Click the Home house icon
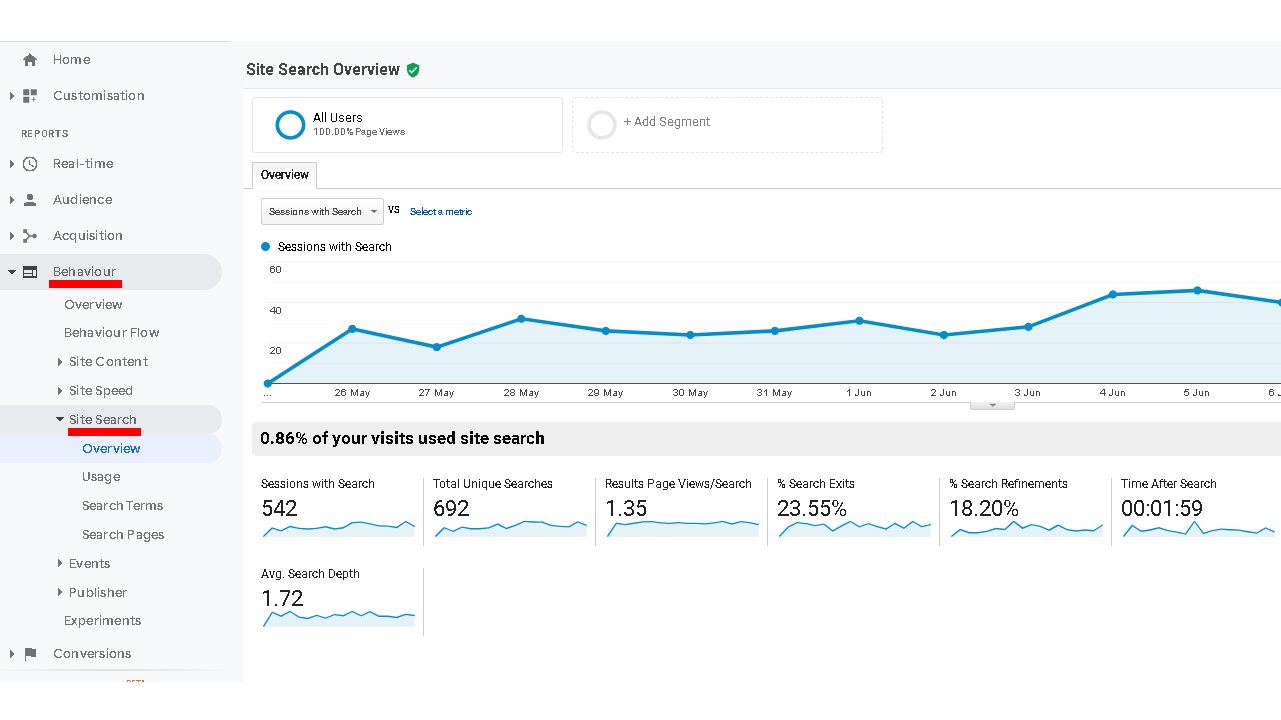1281x720 pixels. tap(30, 60)
